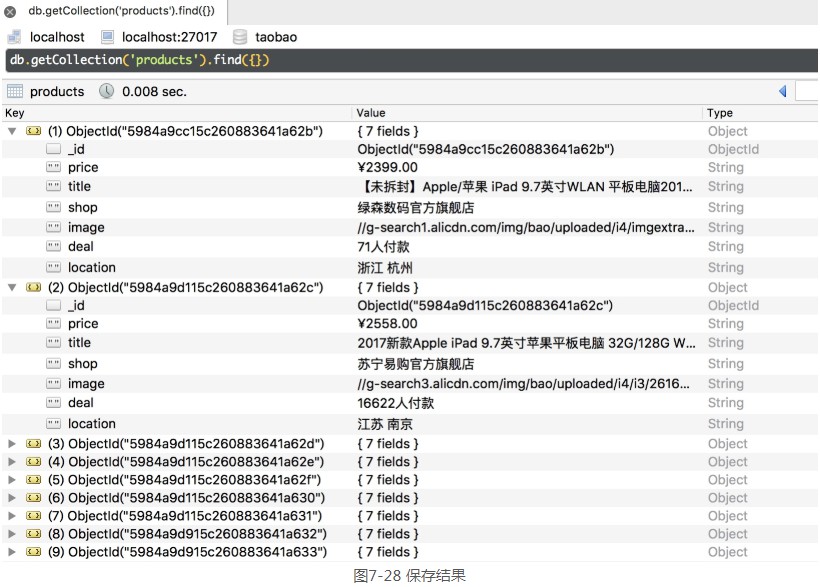
Task: Click into the query input field
Action: point(411,60)
